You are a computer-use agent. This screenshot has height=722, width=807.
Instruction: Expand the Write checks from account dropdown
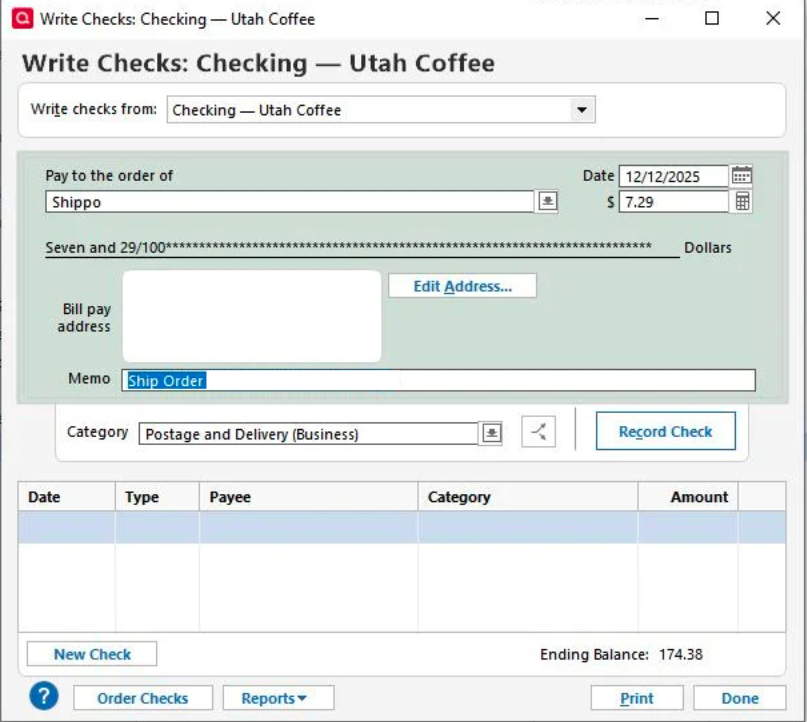point(582,110)
